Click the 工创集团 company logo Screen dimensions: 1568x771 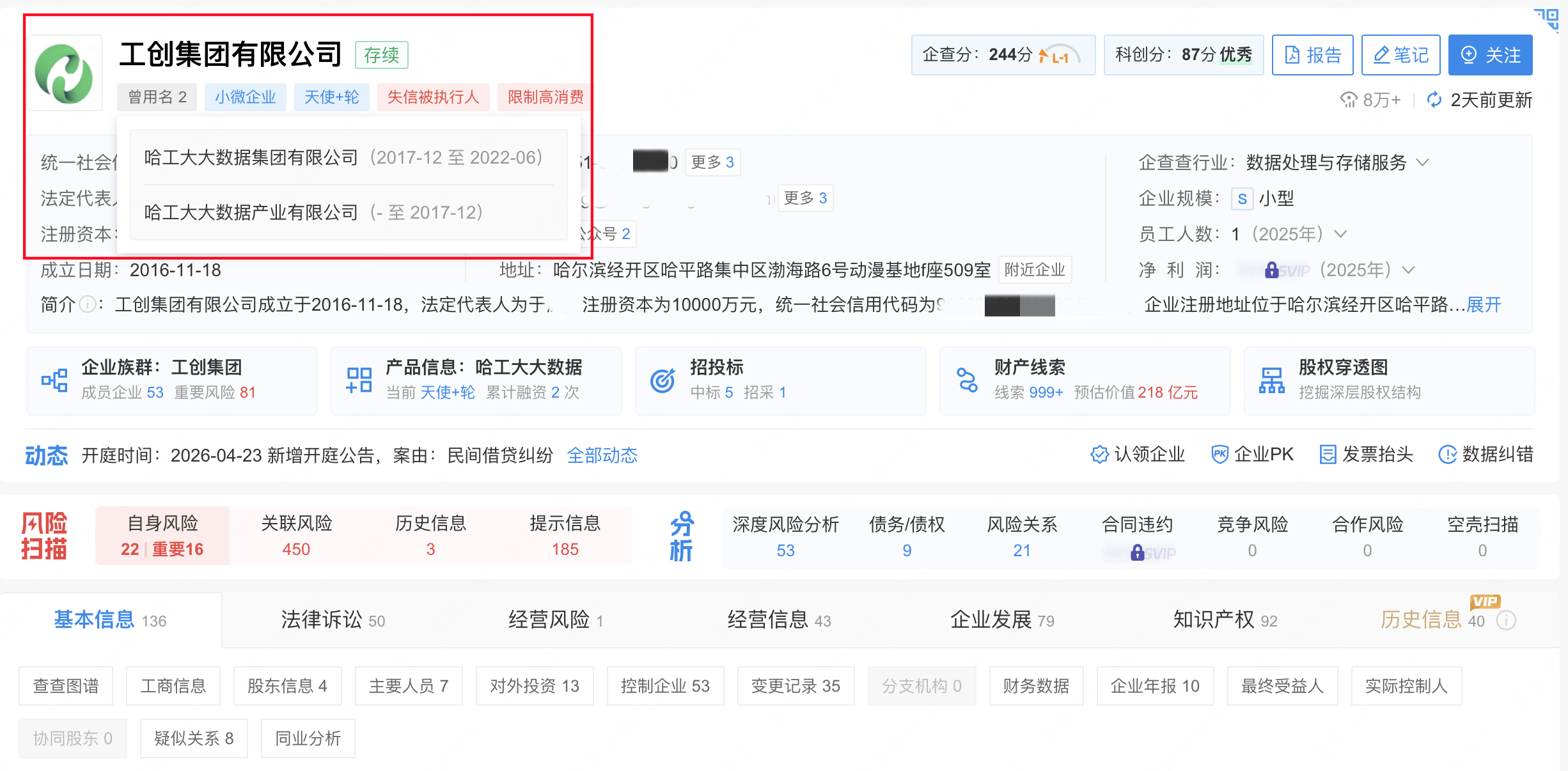pos(64,74)
